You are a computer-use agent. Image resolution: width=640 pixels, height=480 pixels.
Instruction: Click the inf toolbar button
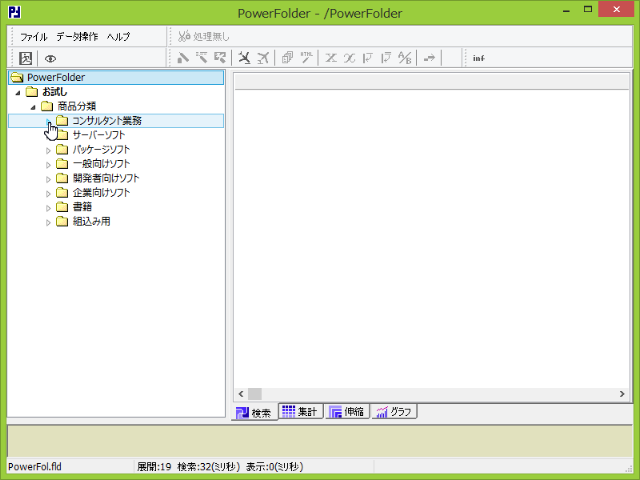tap(478, 58)
